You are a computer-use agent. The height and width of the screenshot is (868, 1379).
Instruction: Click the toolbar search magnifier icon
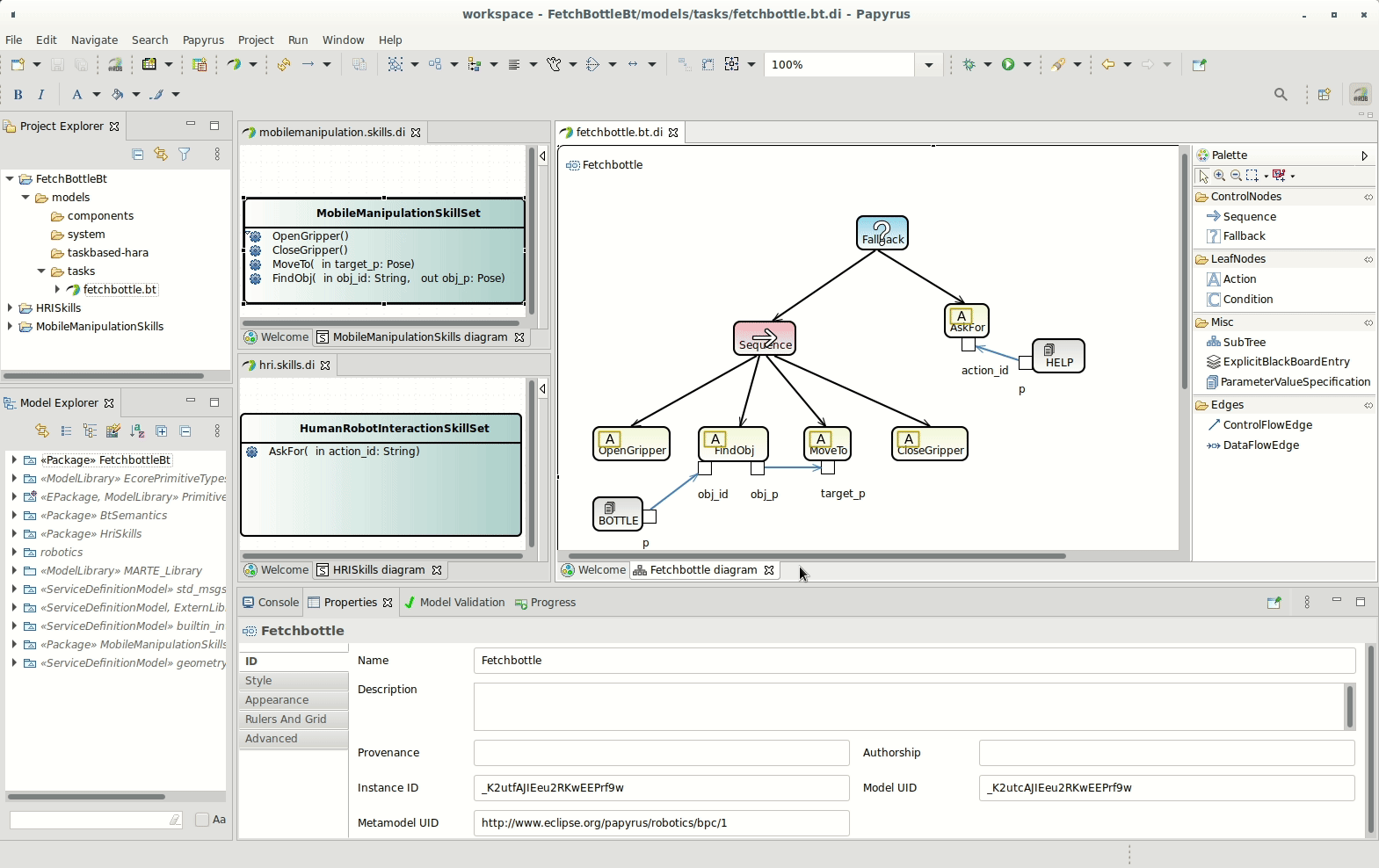coord(1281,95)
